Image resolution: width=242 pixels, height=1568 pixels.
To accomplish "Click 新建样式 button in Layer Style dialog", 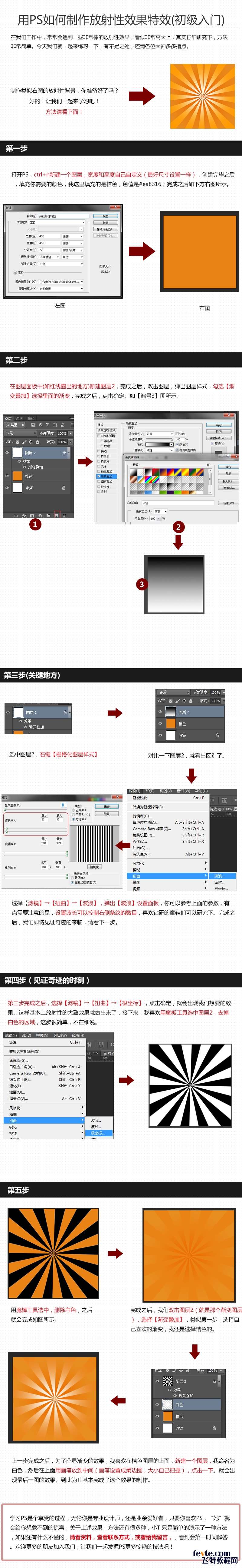I will pos(219,438).
